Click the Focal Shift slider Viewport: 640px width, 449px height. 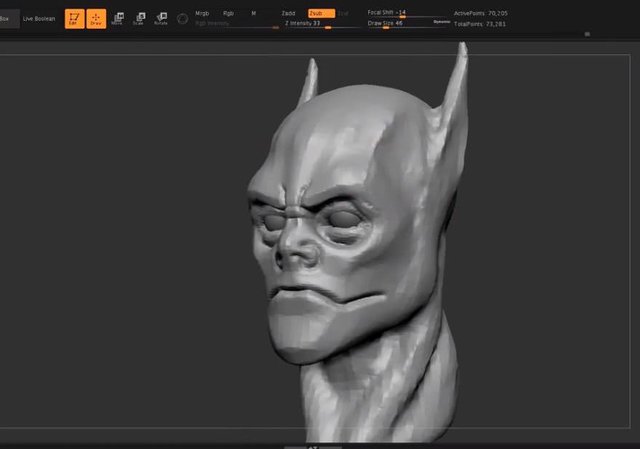(407, 13)
